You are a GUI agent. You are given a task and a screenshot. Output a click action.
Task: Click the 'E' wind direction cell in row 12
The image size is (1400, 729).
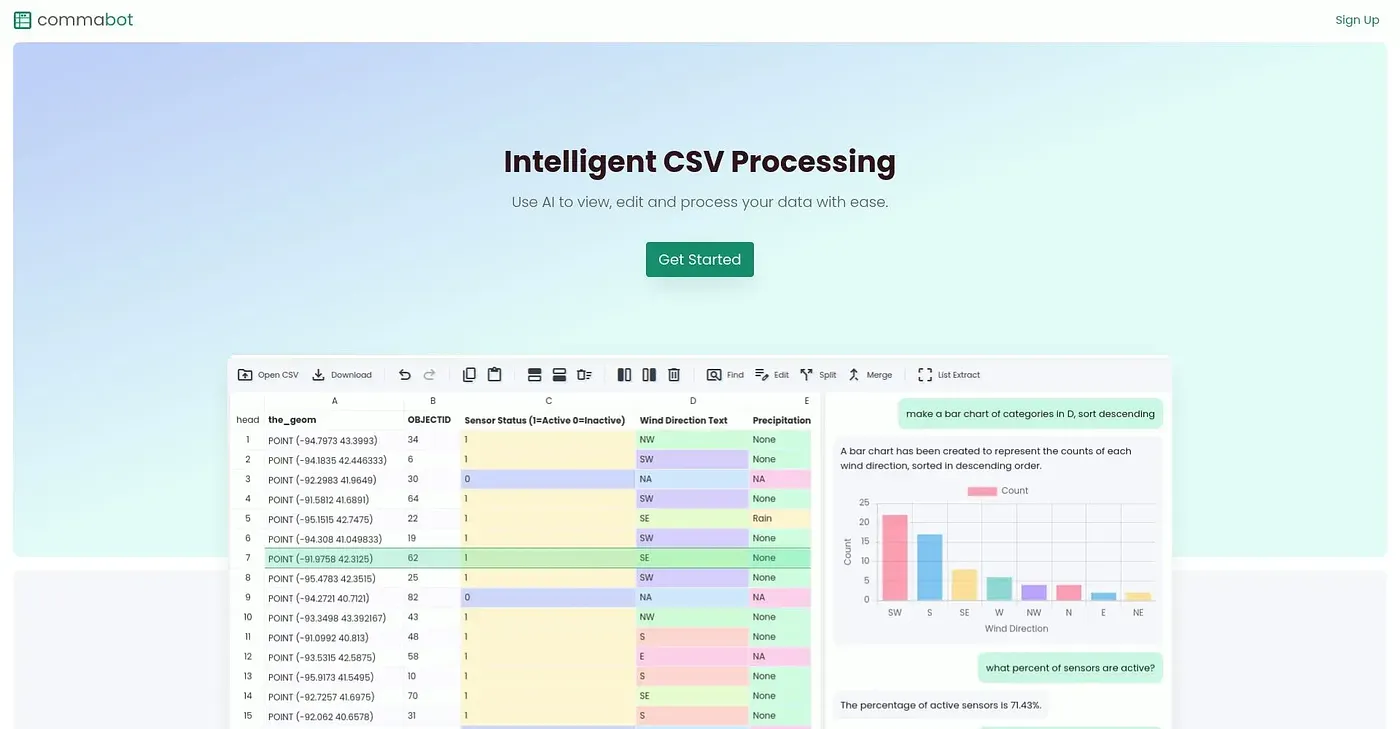click(x=693, y=656)
